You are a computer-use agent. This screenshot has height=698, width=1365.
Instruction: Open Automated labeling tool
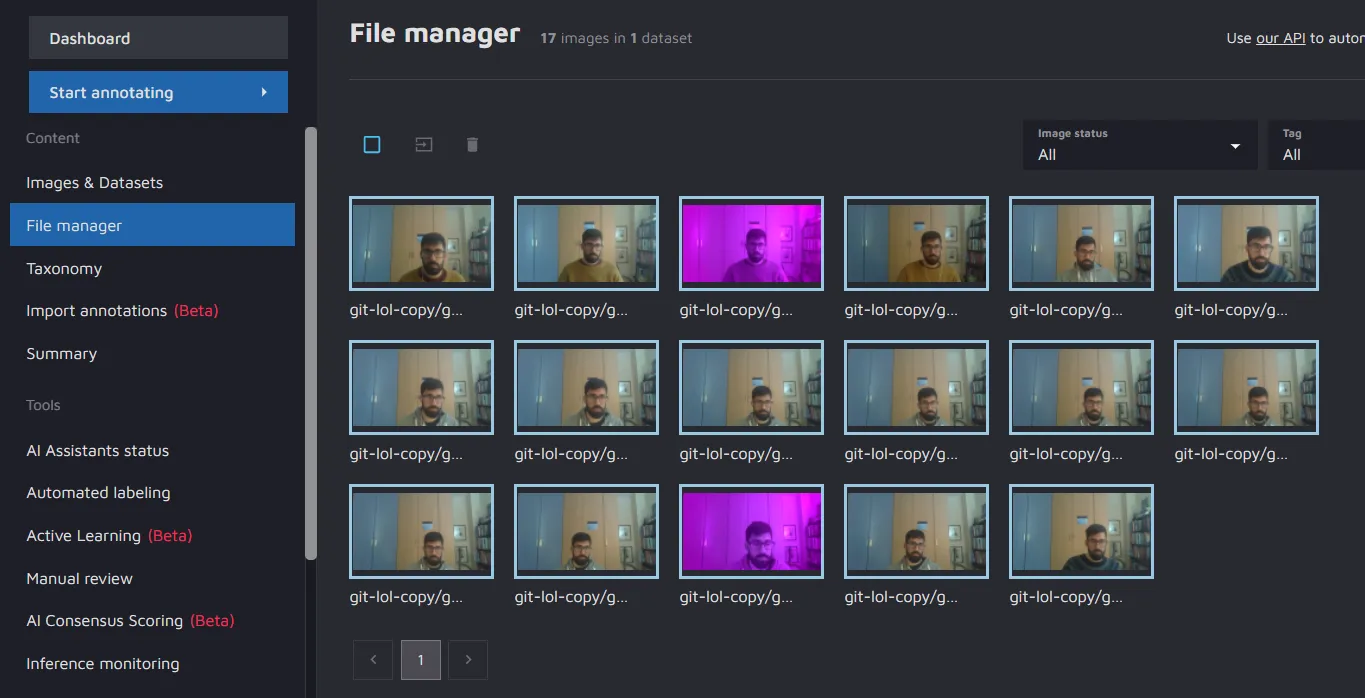pyautogui.click(x=98, y=493)
